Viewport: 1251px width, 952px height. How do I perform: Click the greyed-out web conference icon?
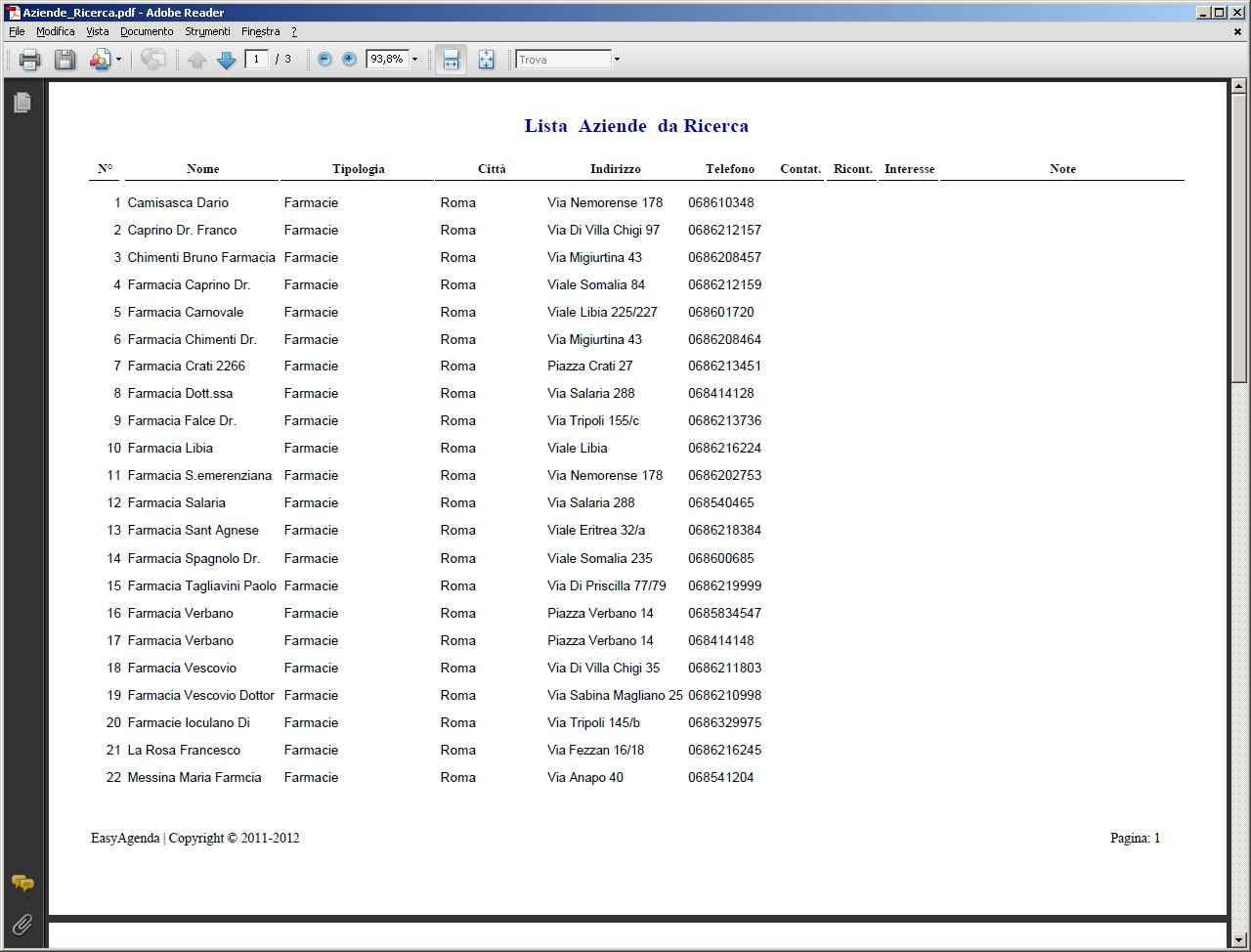click(153, 60)
